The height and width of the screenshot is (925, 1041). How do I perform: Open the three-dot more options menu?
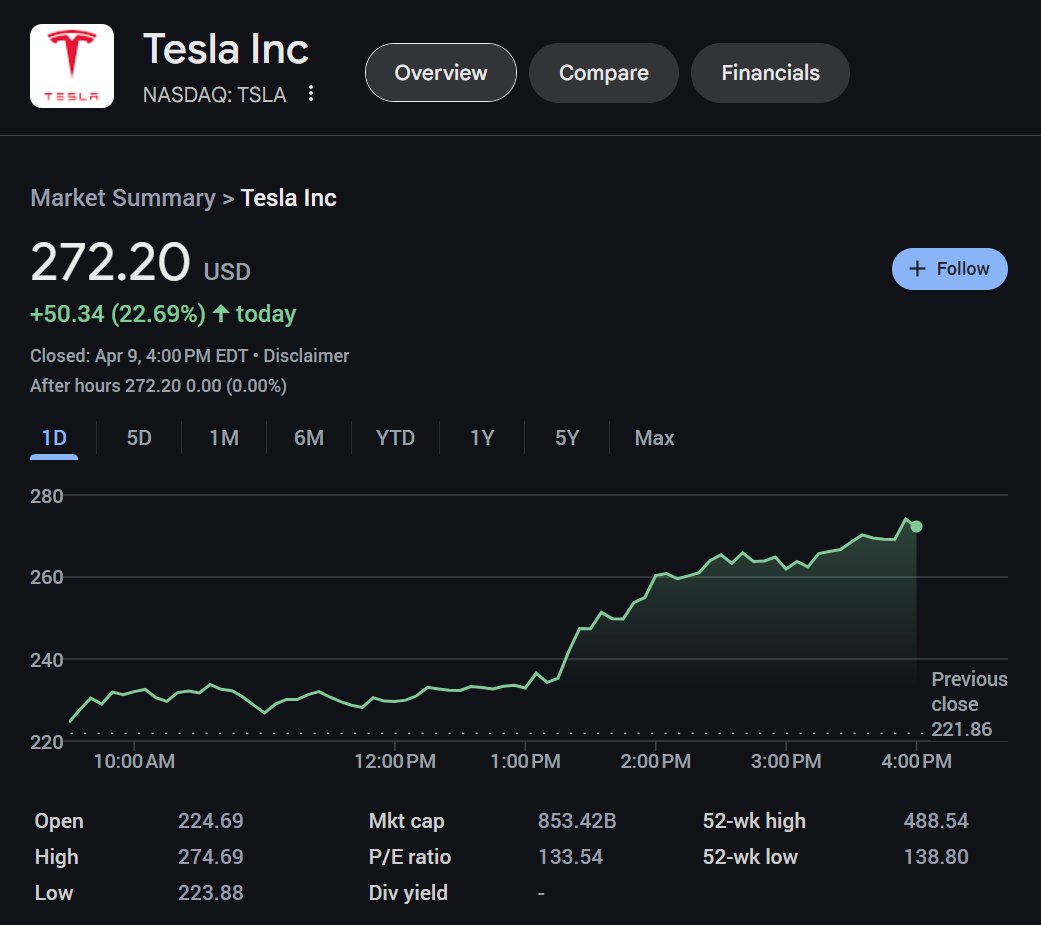[x=311, y=94]
